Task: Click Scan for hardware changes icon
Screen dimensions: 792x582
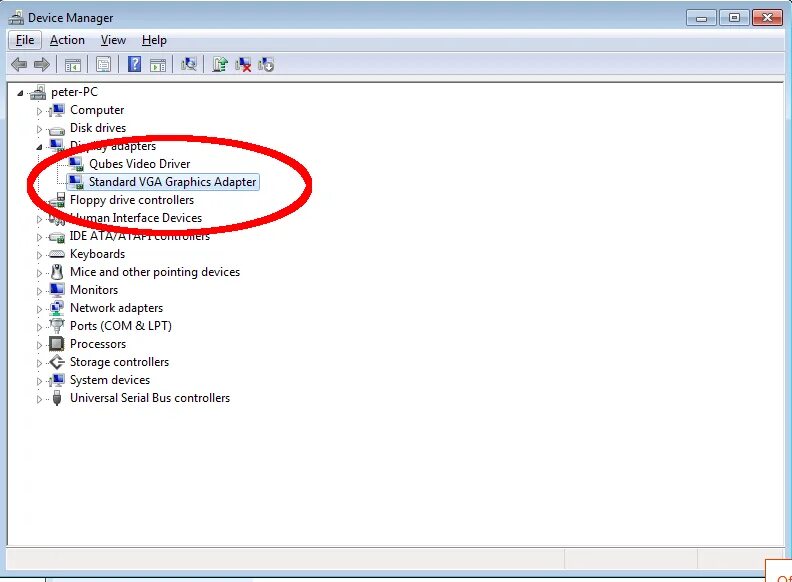Action: pos(189,64)
